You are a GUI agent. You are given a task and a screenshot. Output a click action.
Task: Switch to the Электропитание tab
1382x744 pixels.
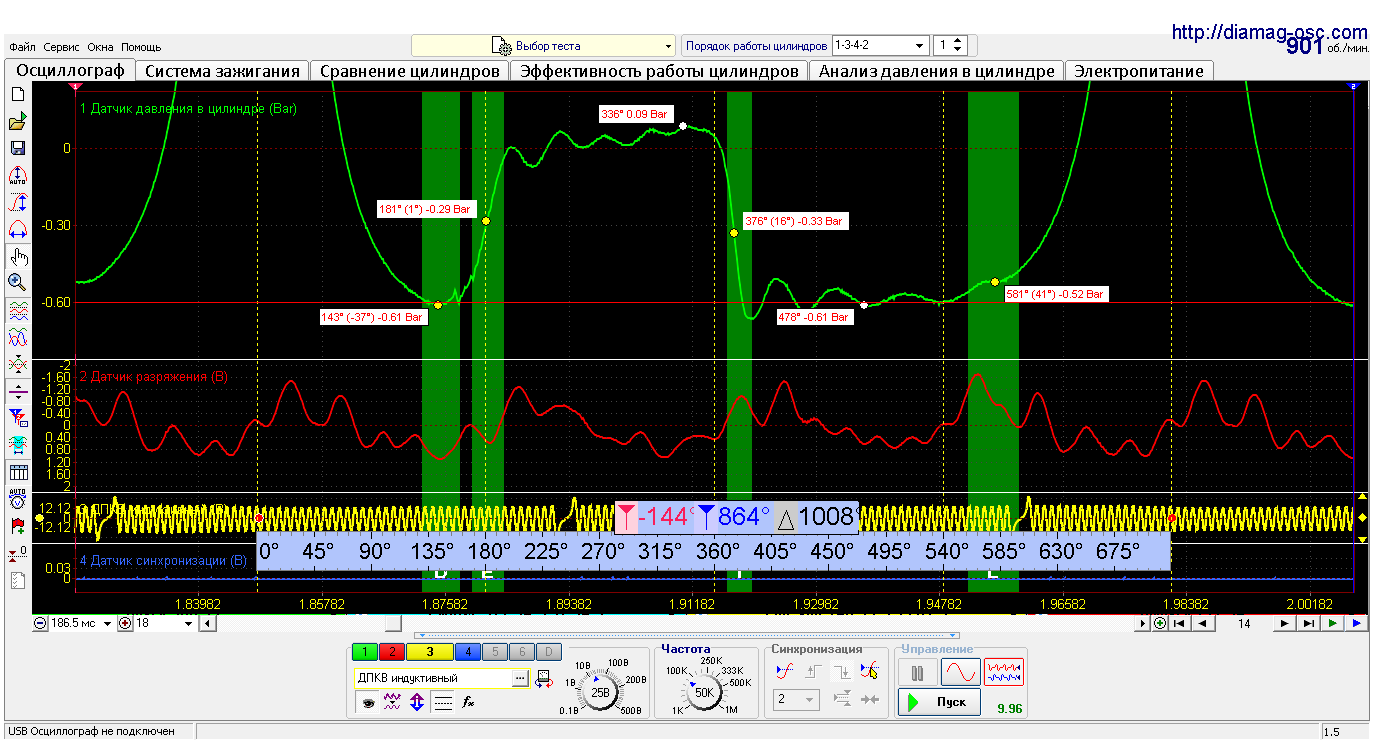[1139, 71]
